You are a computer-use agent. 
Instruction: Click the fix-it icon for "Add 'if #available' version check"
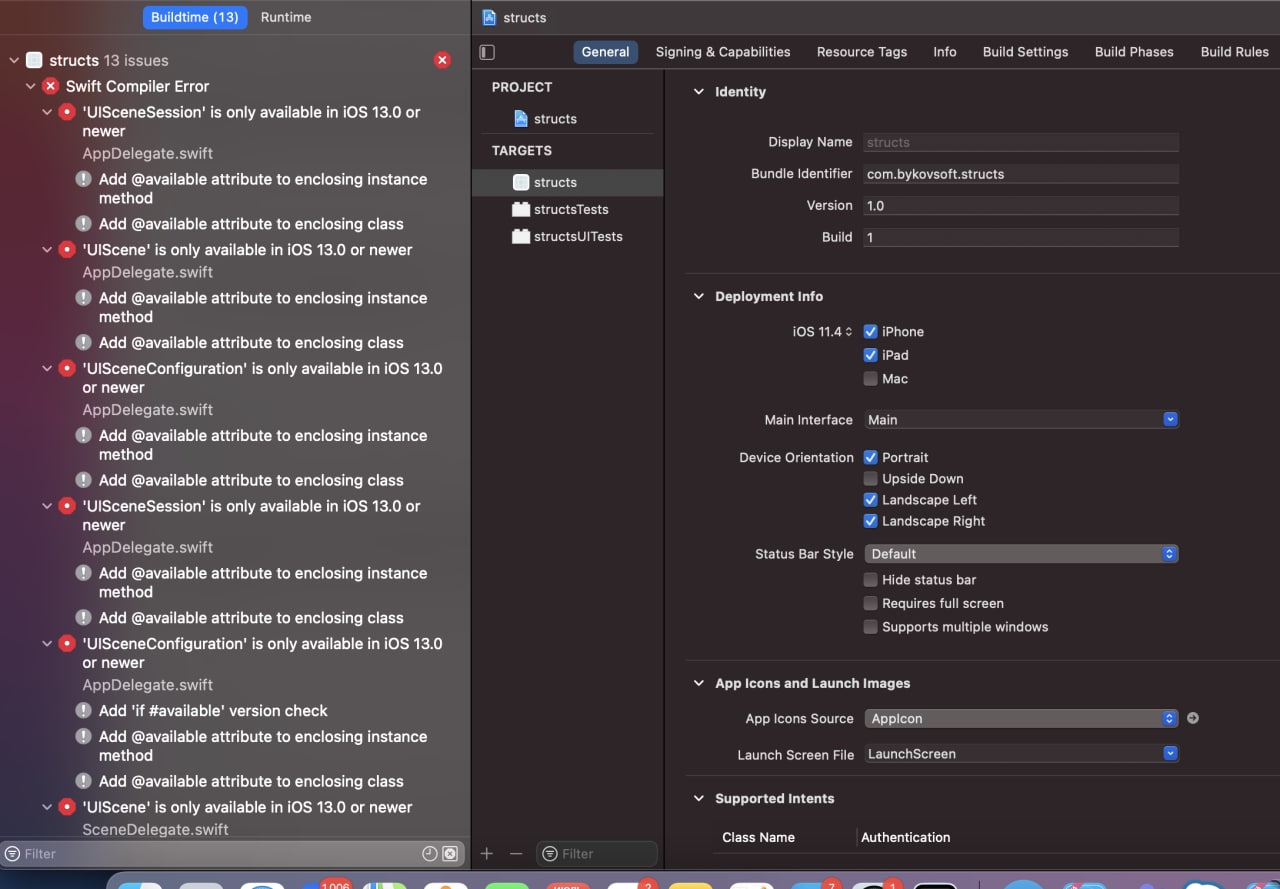[84, 710]
